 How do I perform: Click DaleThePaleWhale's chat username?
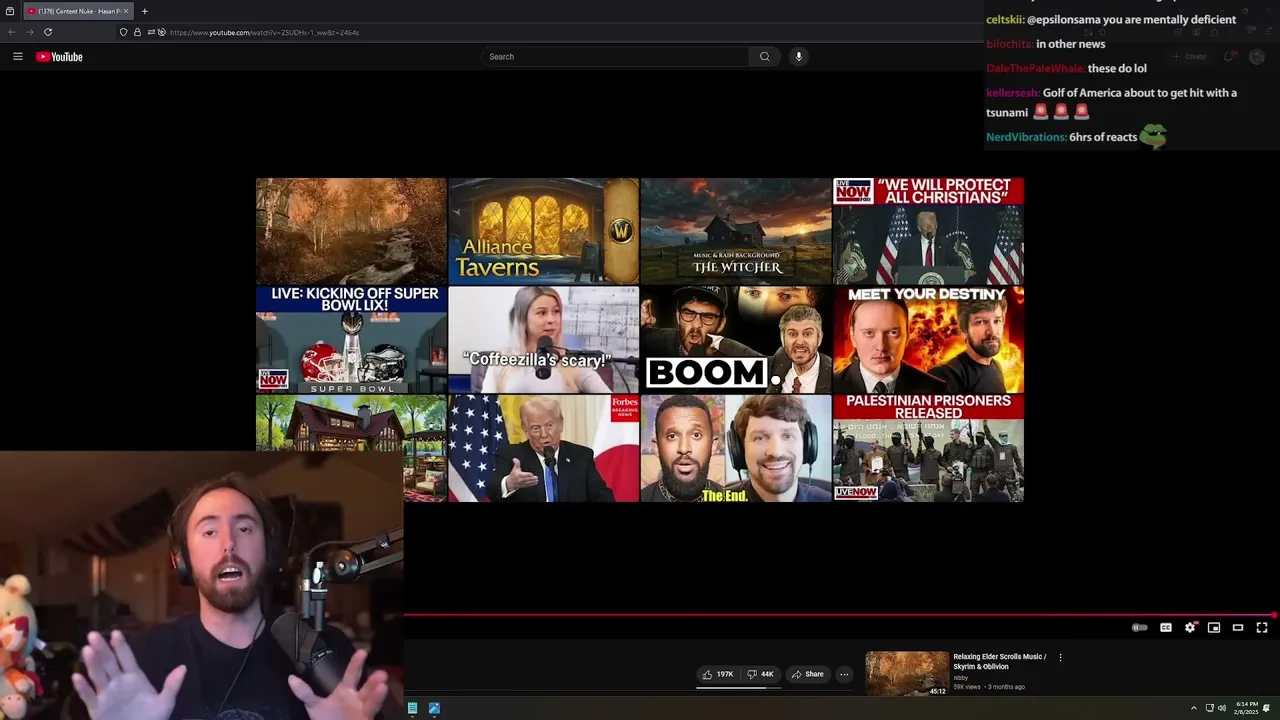pos(1035,69)
